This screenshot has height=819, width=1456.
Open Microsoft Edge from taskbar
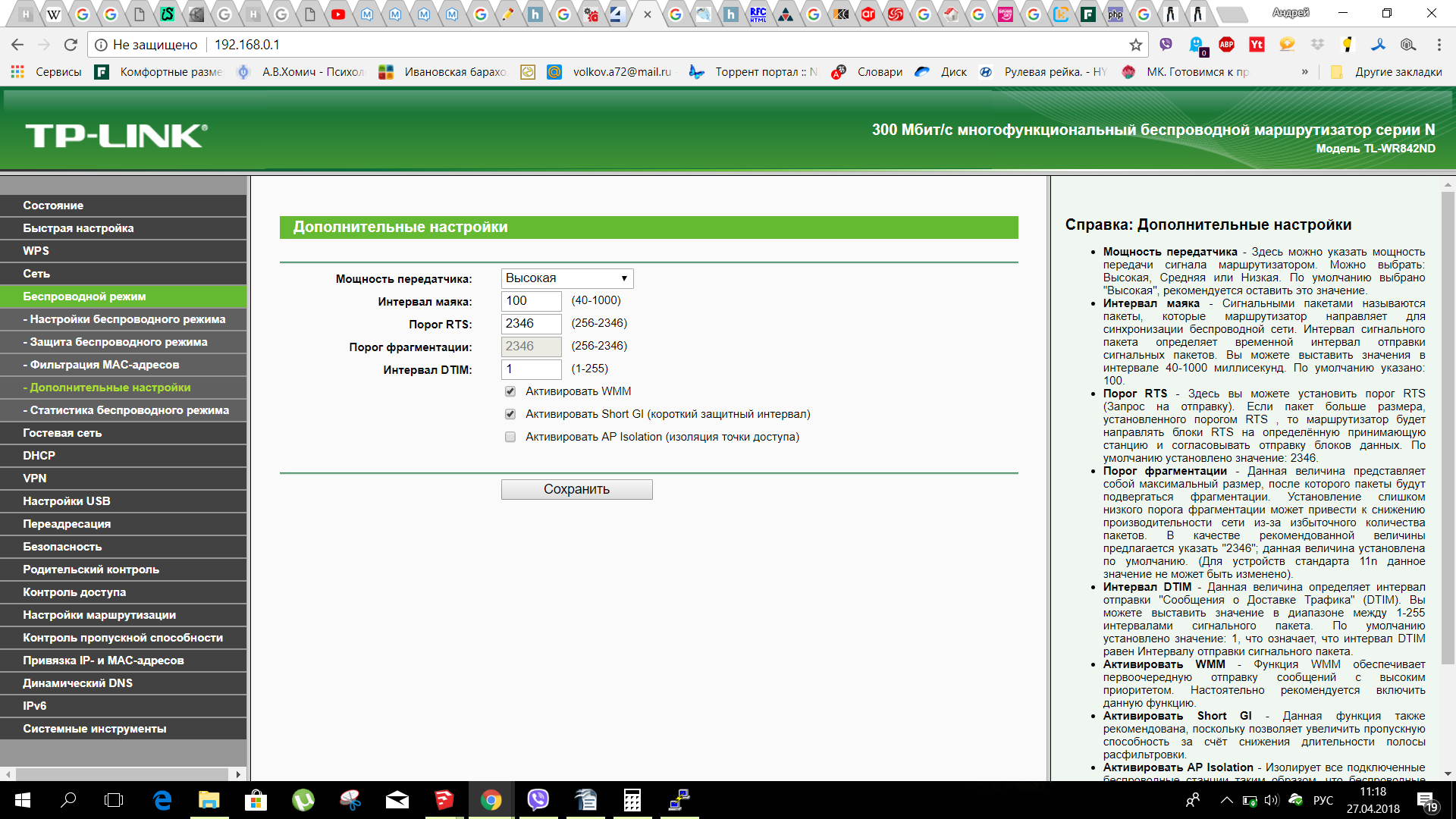[x=162, y=800]
